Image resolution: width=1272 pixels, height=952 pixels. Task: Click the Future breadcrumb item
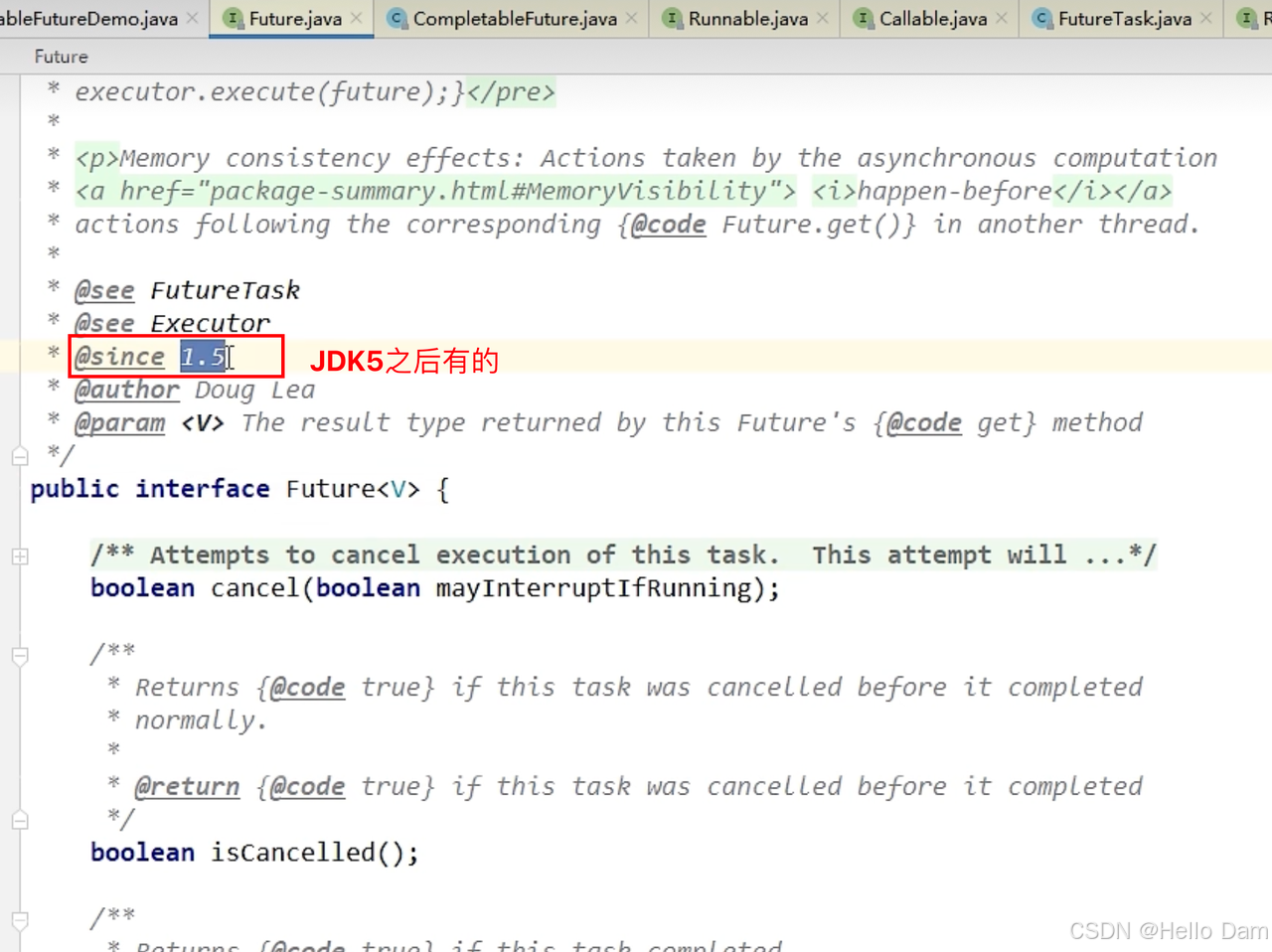(61, 57)
